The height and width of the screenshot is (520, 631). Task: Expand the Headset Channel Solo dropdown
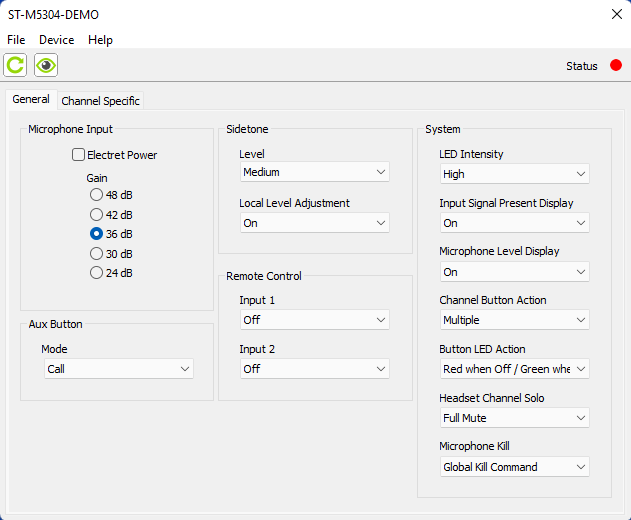514,418
